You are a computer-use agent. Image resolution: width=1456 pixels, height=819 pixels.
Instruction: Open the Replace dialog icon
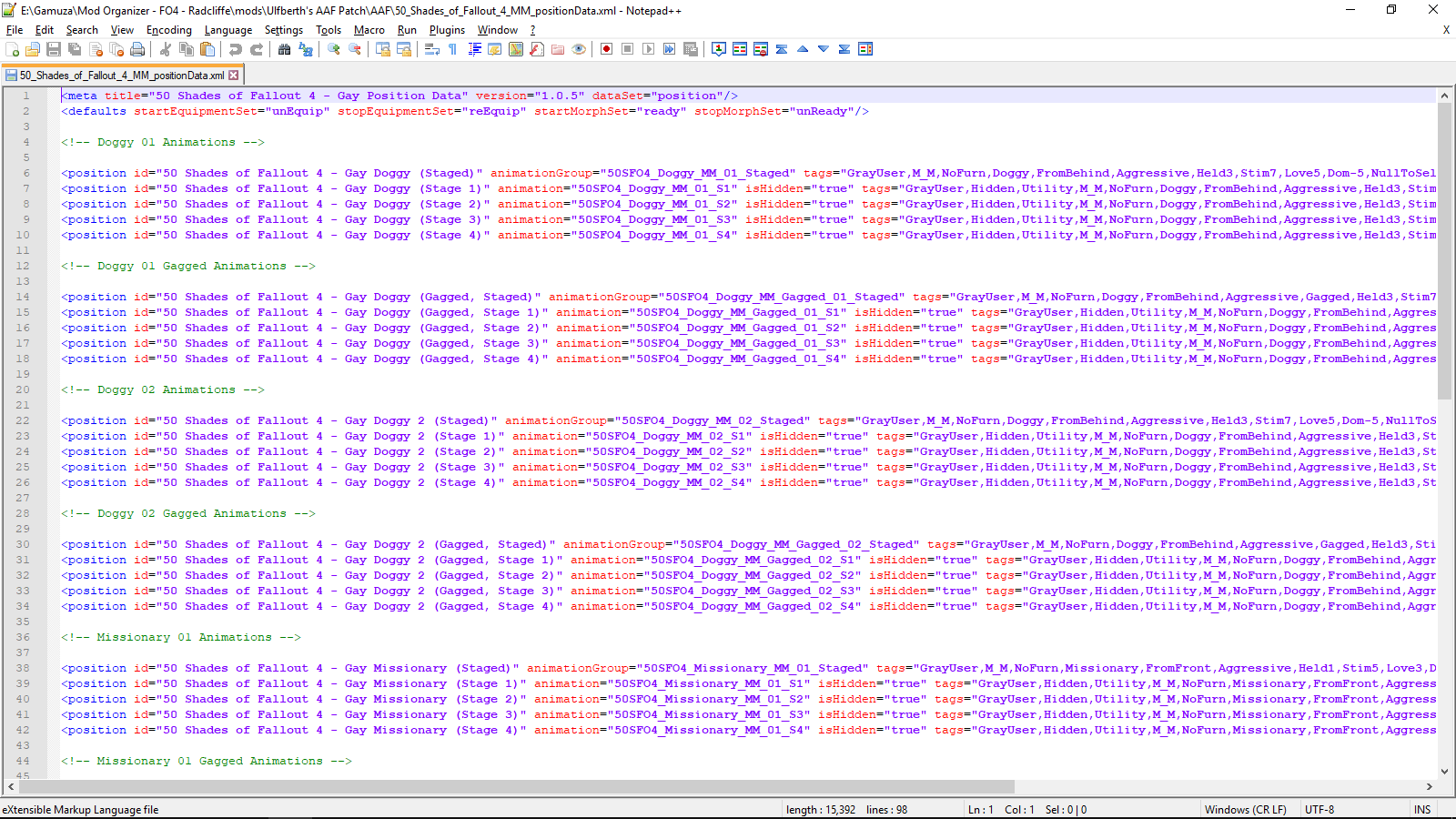coord(306,49)
